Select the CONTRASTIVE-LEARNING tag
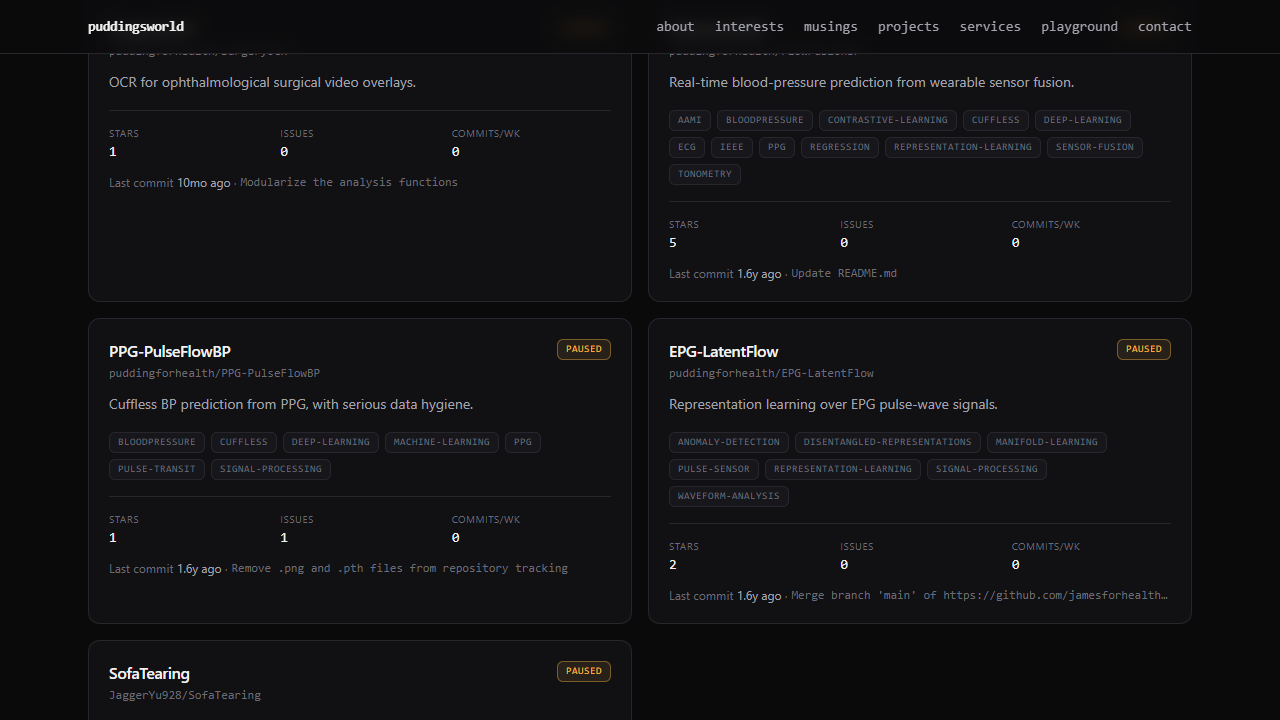Viewport: 1280px width, 720px height. [x=888, y=120]
